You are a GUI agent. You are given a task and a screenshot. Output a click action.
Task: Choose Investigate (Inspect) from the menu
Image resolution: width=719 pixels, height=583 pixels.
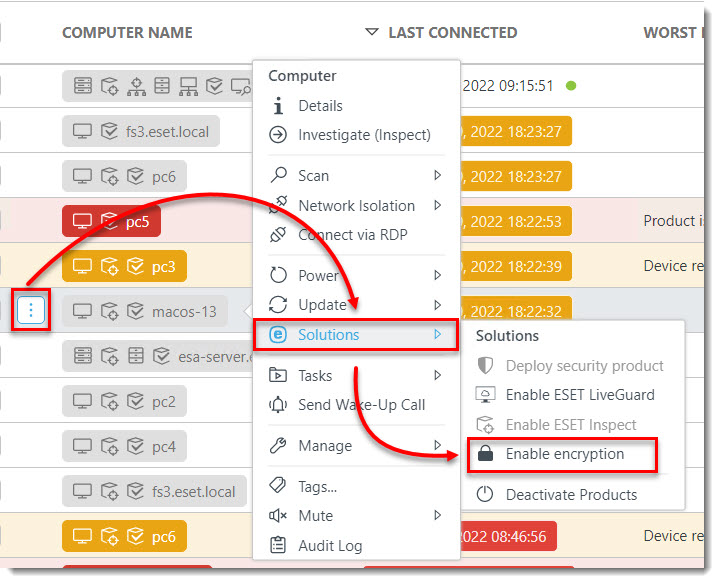[x=365, y=135]
